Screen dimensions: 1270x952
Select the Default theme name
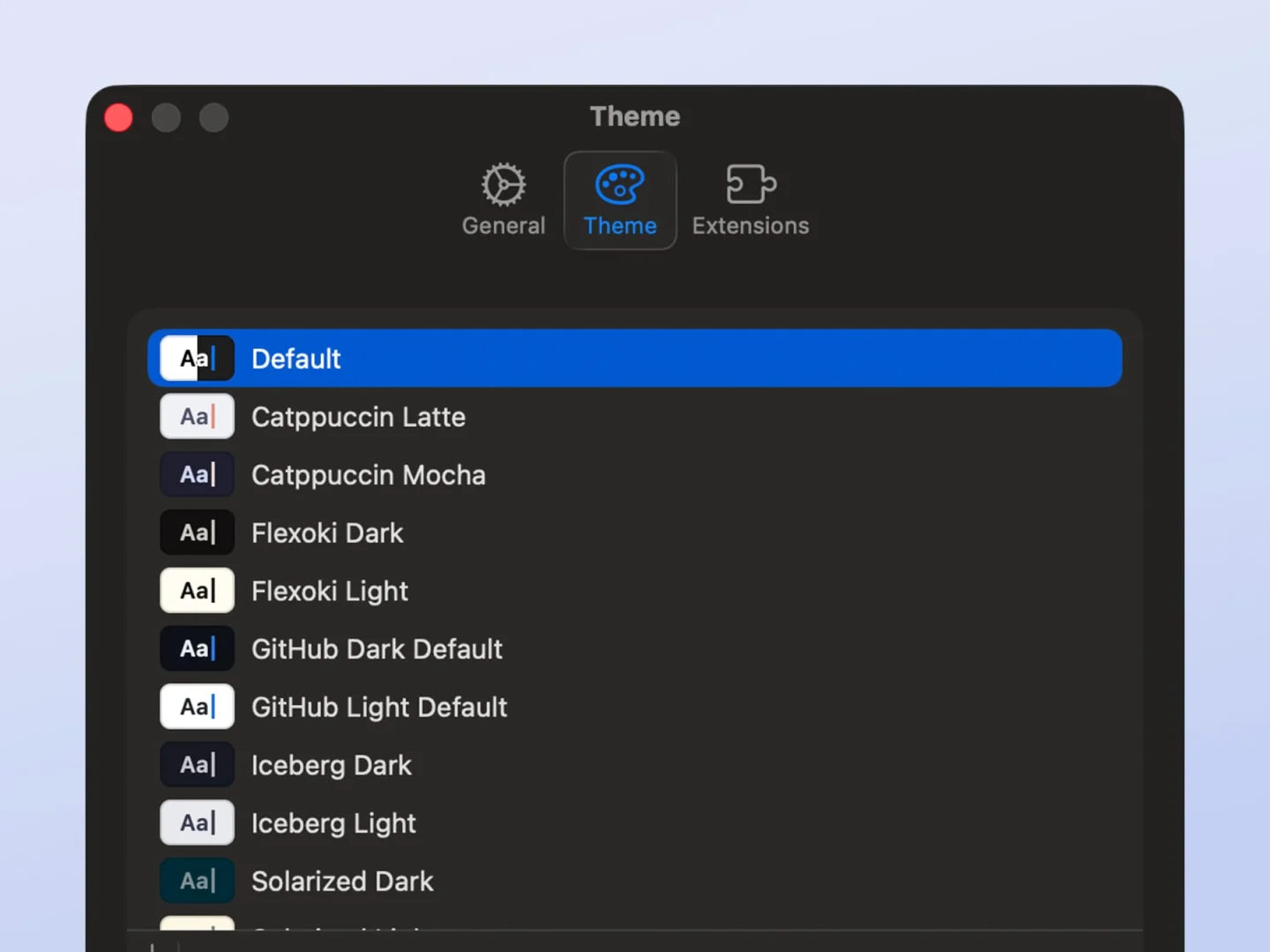click(296, 359)
